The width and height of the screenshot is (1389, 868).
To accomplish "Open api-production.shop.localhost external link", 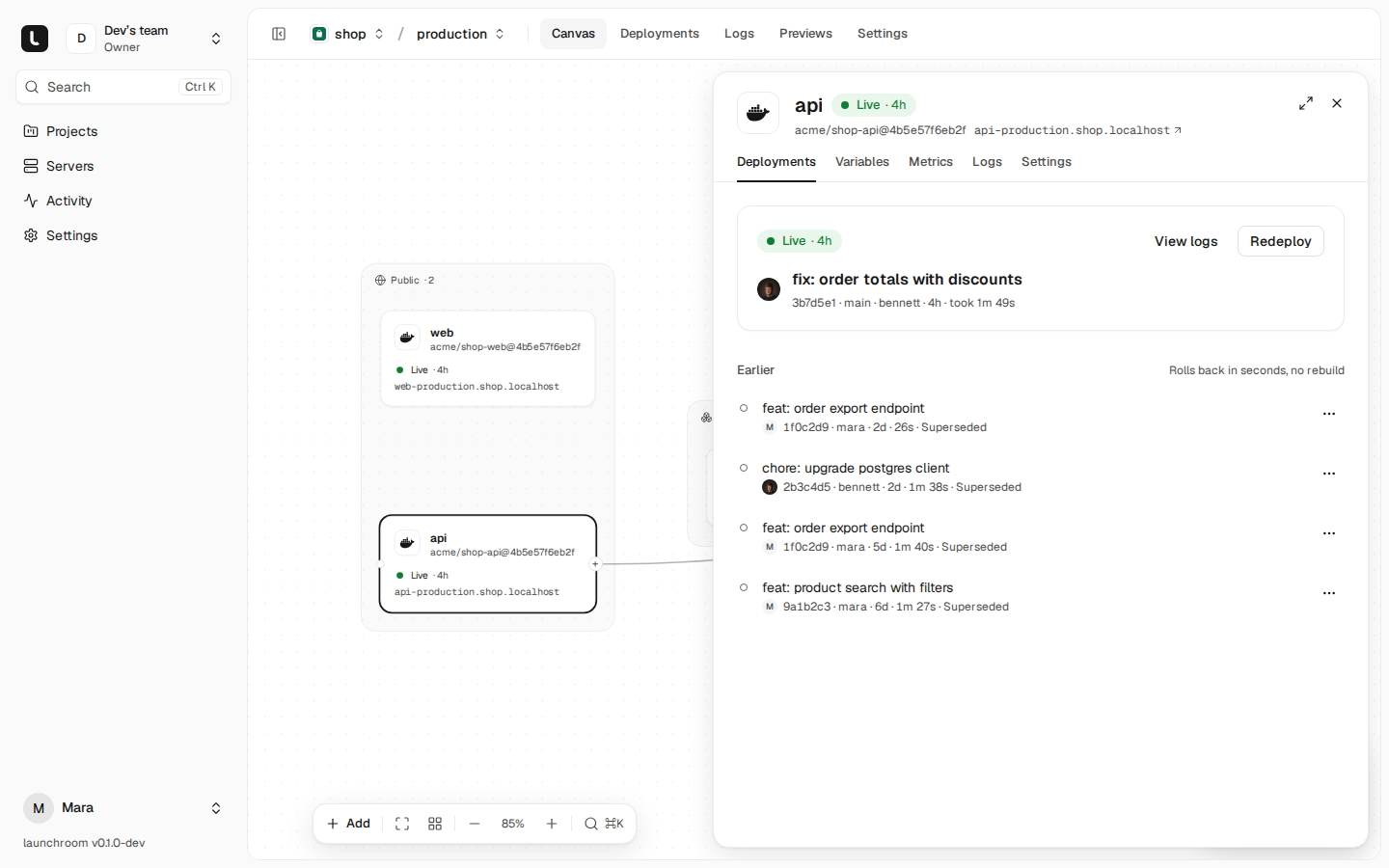I will 1077,130.
